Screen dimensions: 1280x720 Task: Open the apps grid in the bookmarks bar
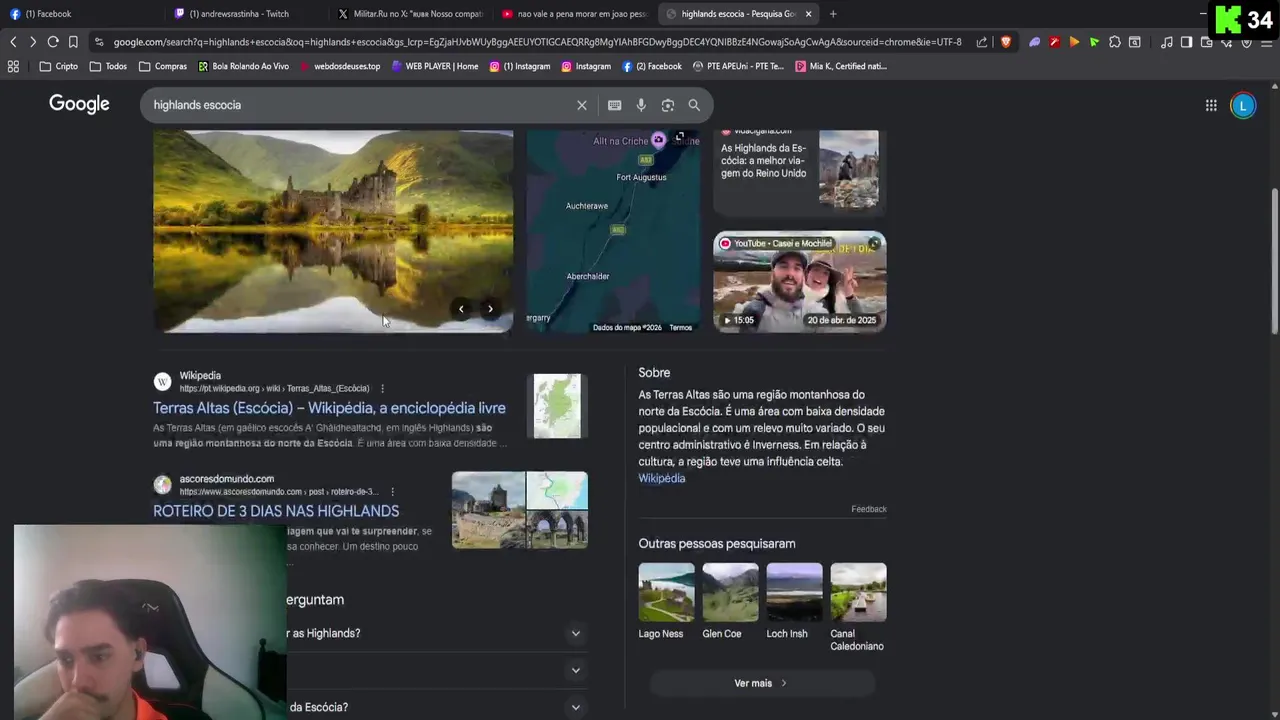pos(13,66)
